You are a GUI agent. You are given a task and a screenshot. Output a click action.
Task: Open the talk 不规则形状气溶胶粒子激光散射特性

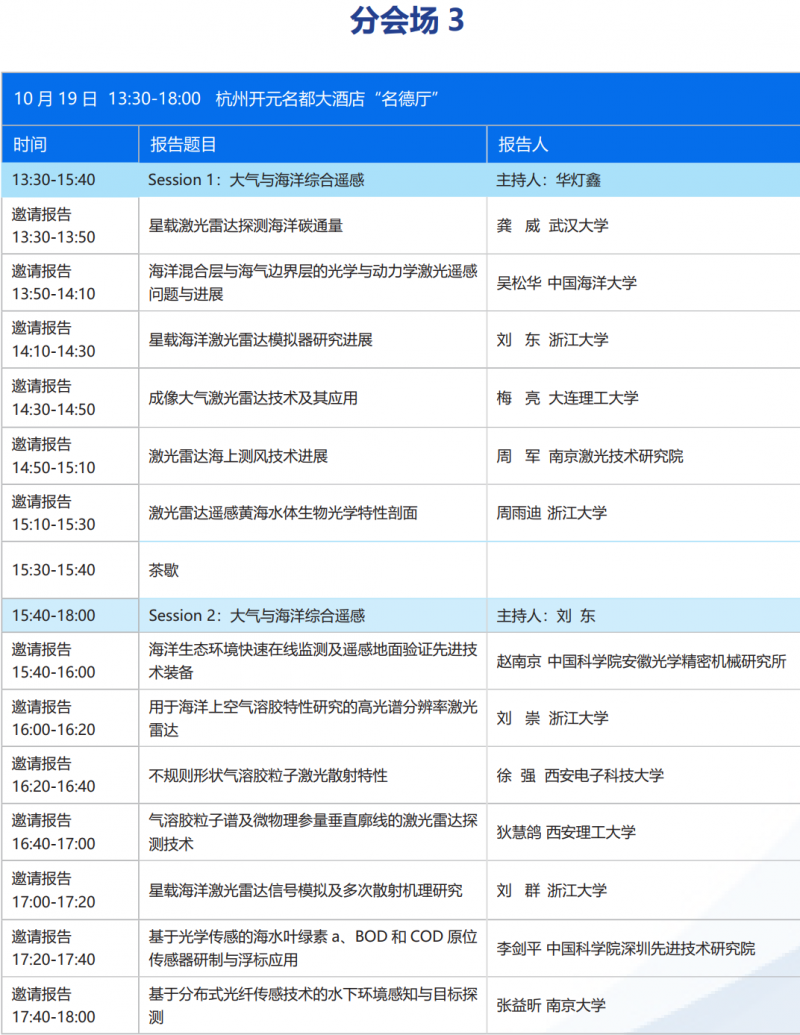click(268, 775)
